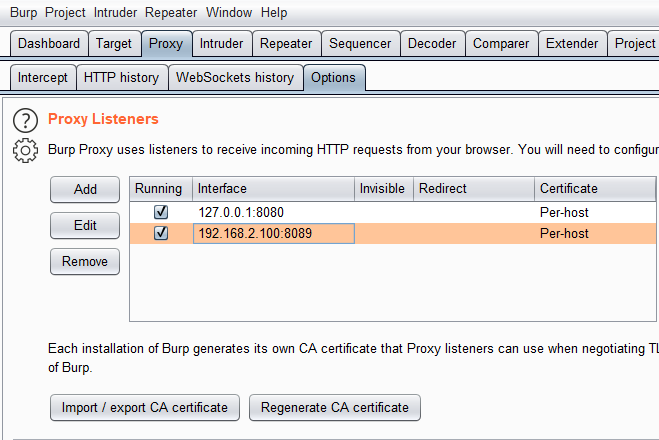Open the Project options tab
659x440 pixels.
tap(634, 43)
